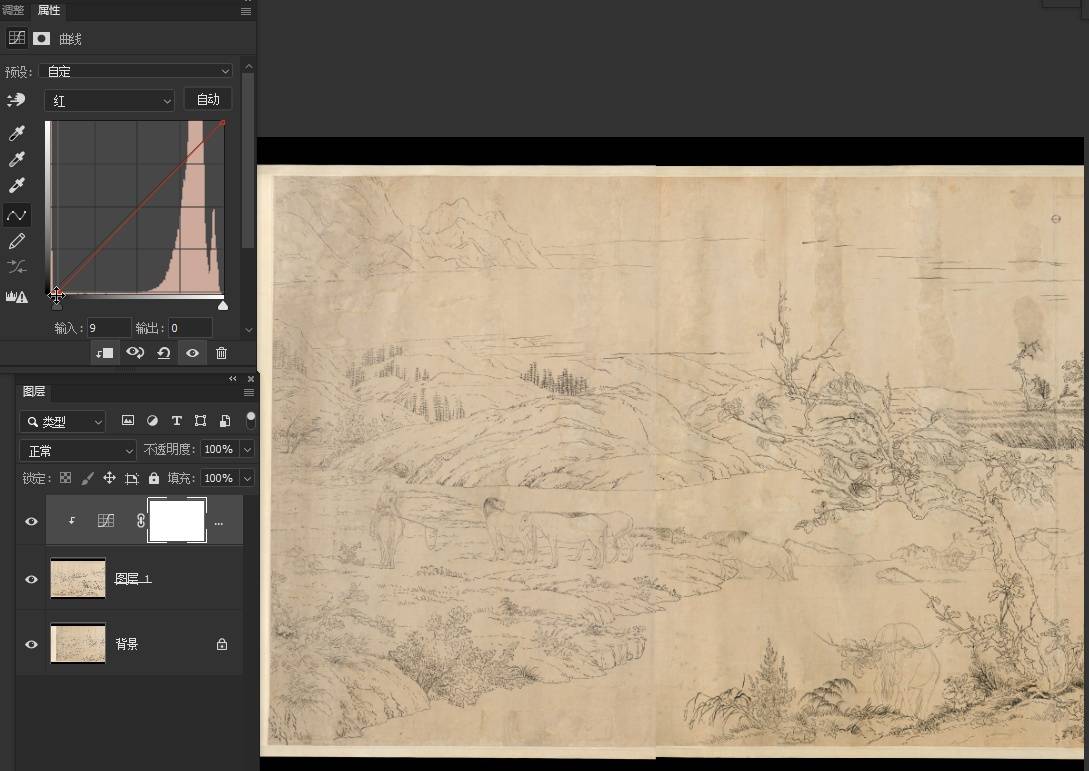Choose the edit points curve tool
Viewport: 1089px width, 771px height.
(16, 215)
